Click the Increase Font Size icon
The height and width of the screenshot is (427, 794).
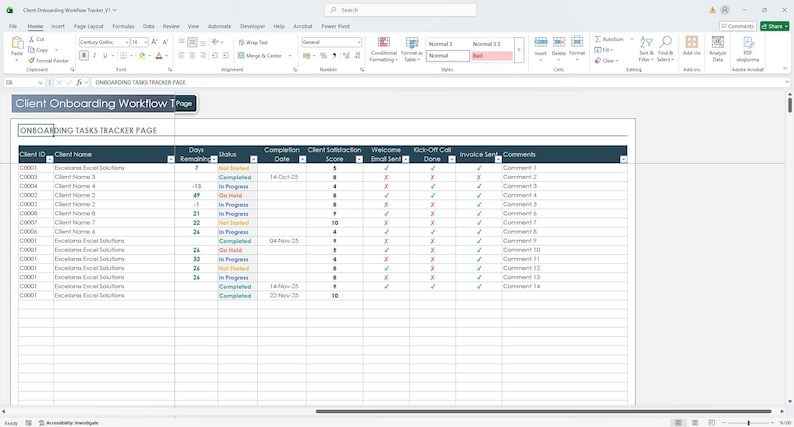[154, 42]
